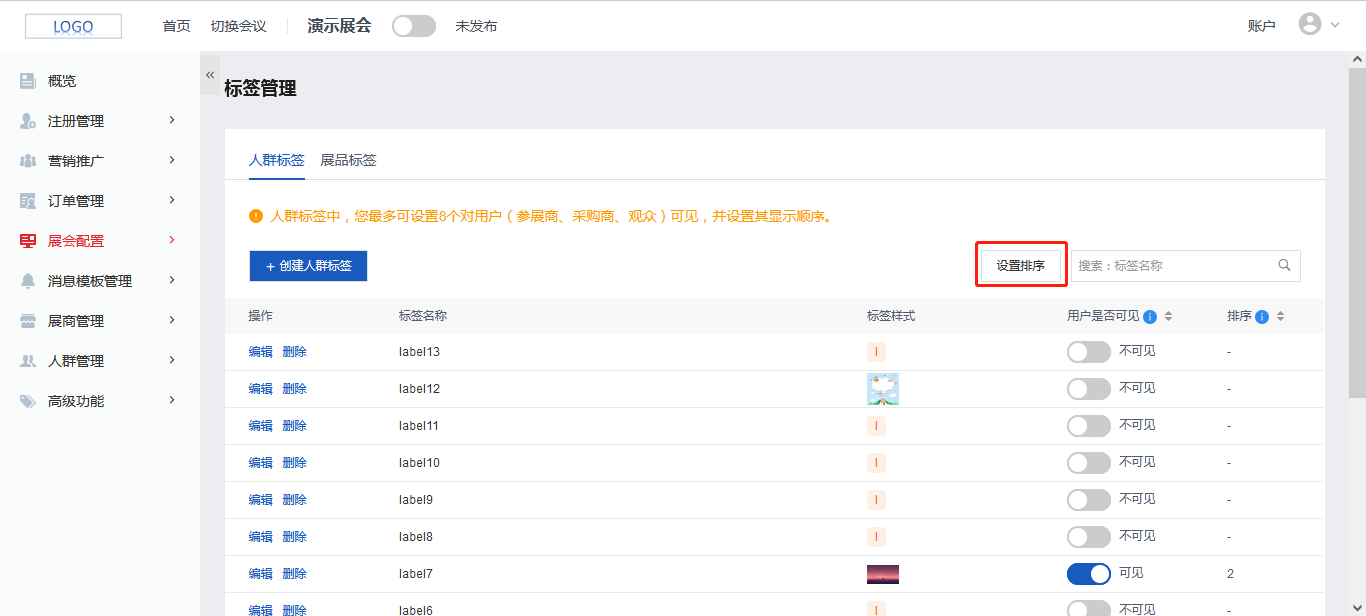Go to 首页 in top navigation
The width and height of the screenshot is (1366, 616).
[x=176, y=26]
